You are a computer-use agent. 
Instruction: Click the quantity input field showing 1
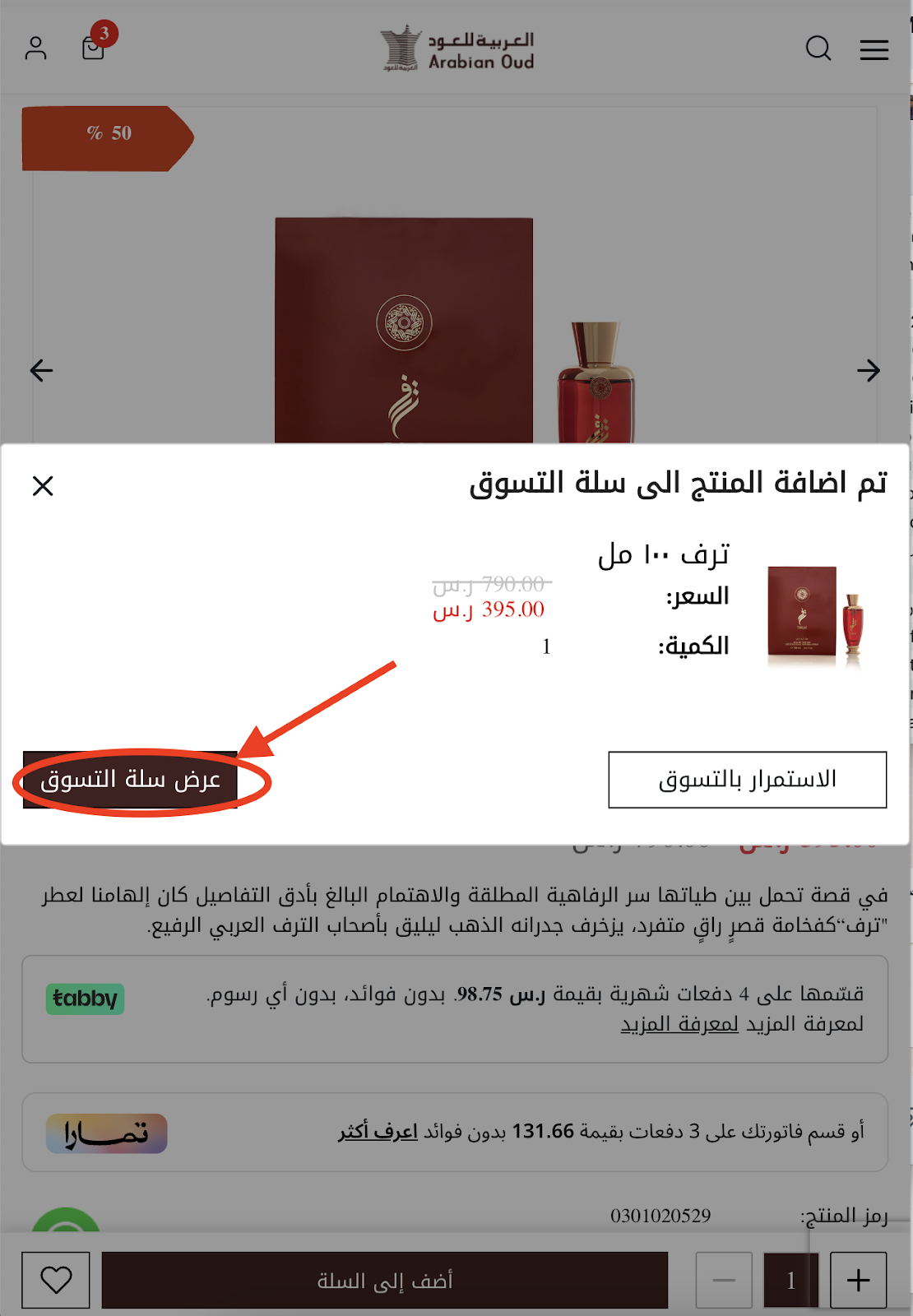(x=791, y=1280)
